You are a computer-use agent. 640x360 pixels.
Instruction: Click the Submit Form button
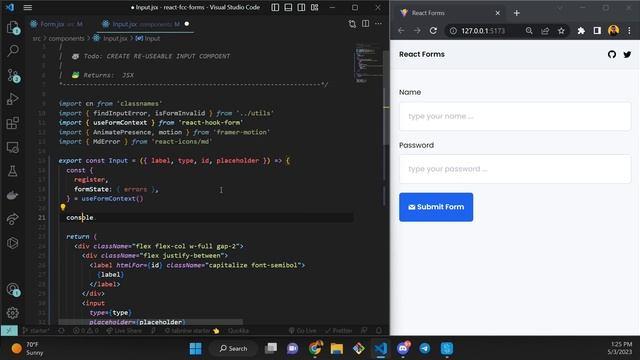pos(436,207)
